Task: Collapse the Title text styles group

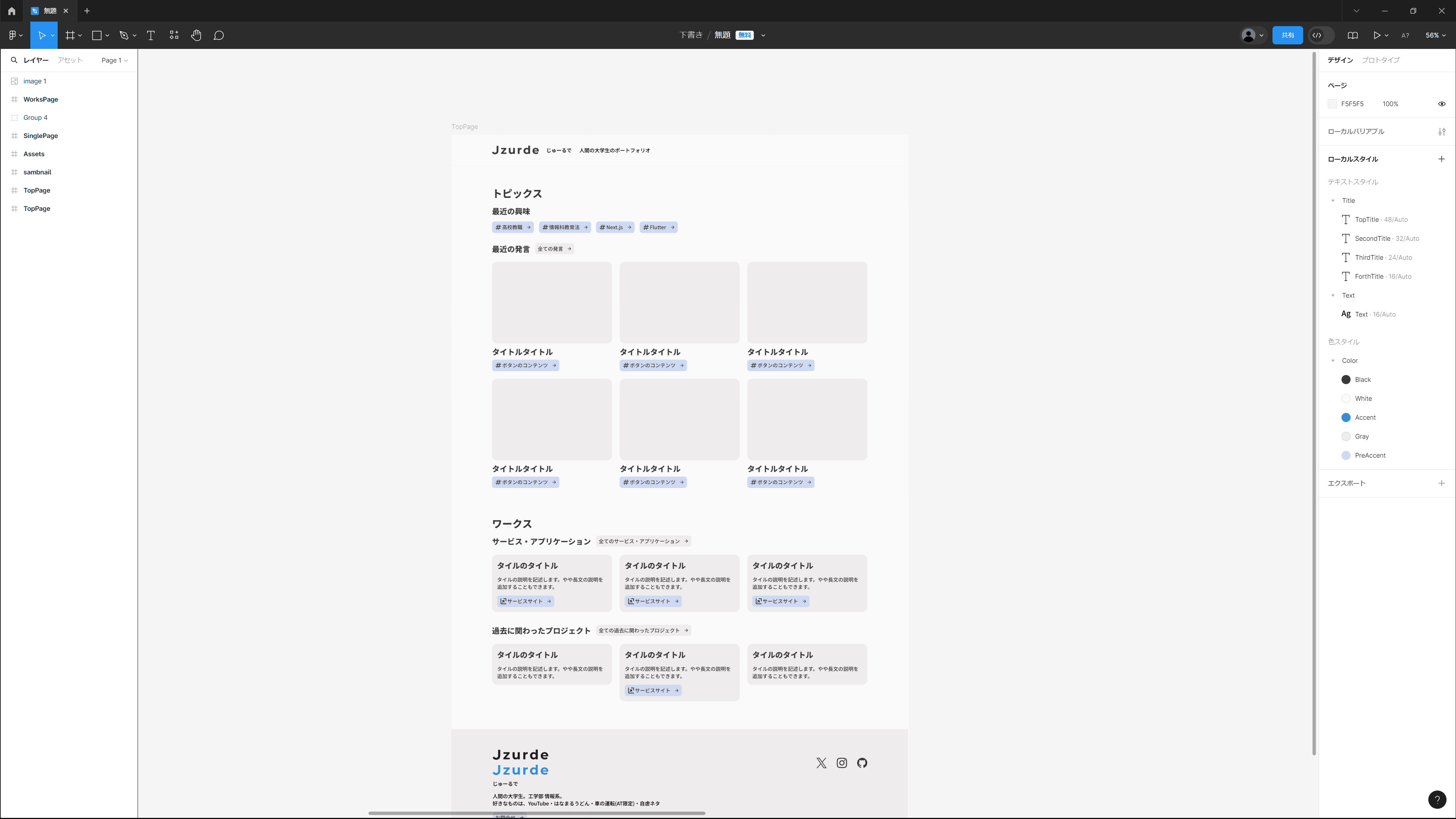Action: [x=1333, y=201]
